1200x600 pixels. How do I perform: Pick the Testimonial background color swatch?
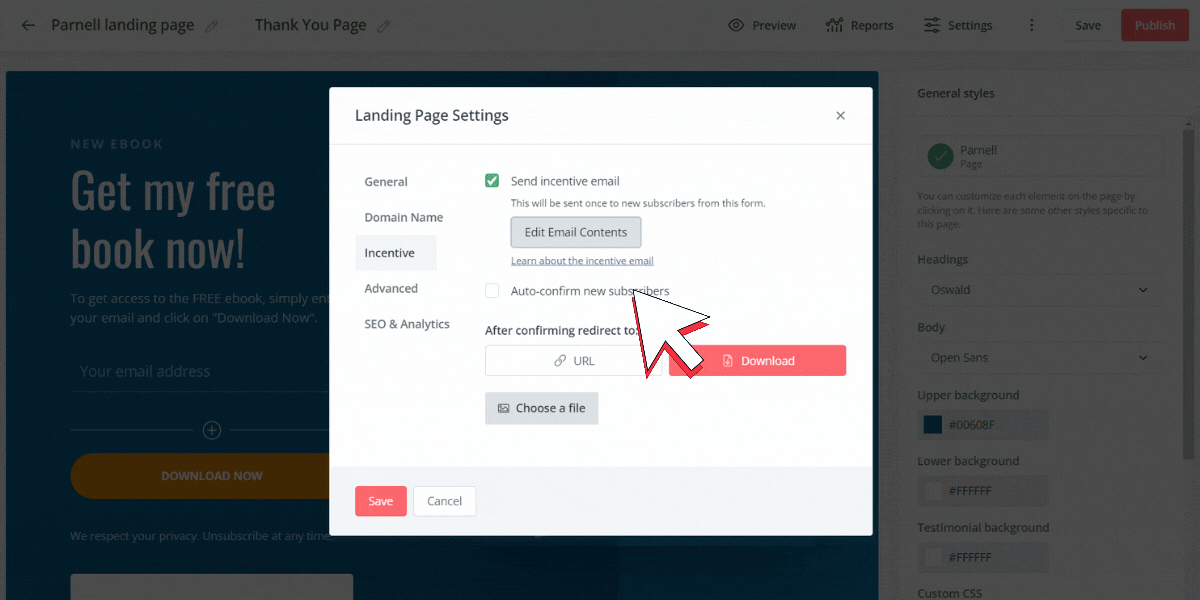(934, 557)
